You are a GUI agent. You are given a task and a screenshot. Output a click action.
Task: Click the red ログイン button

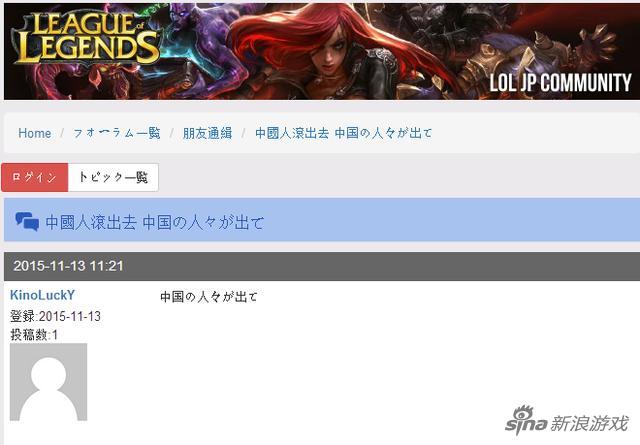tap(35, 177)
